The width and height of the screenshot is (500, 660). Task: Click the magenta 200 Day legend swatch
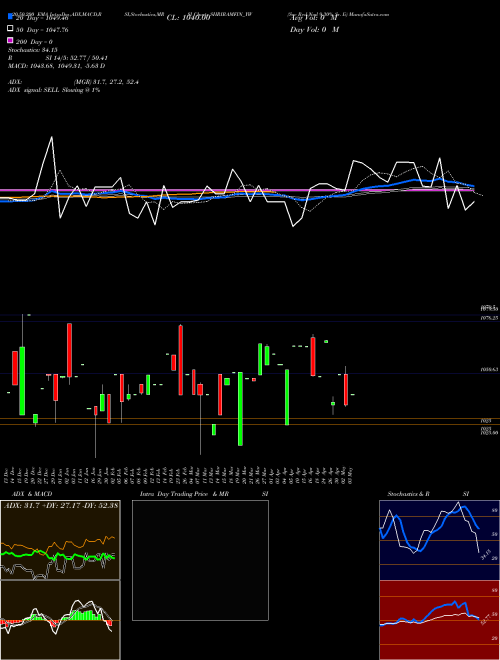(x=11, y=40)
